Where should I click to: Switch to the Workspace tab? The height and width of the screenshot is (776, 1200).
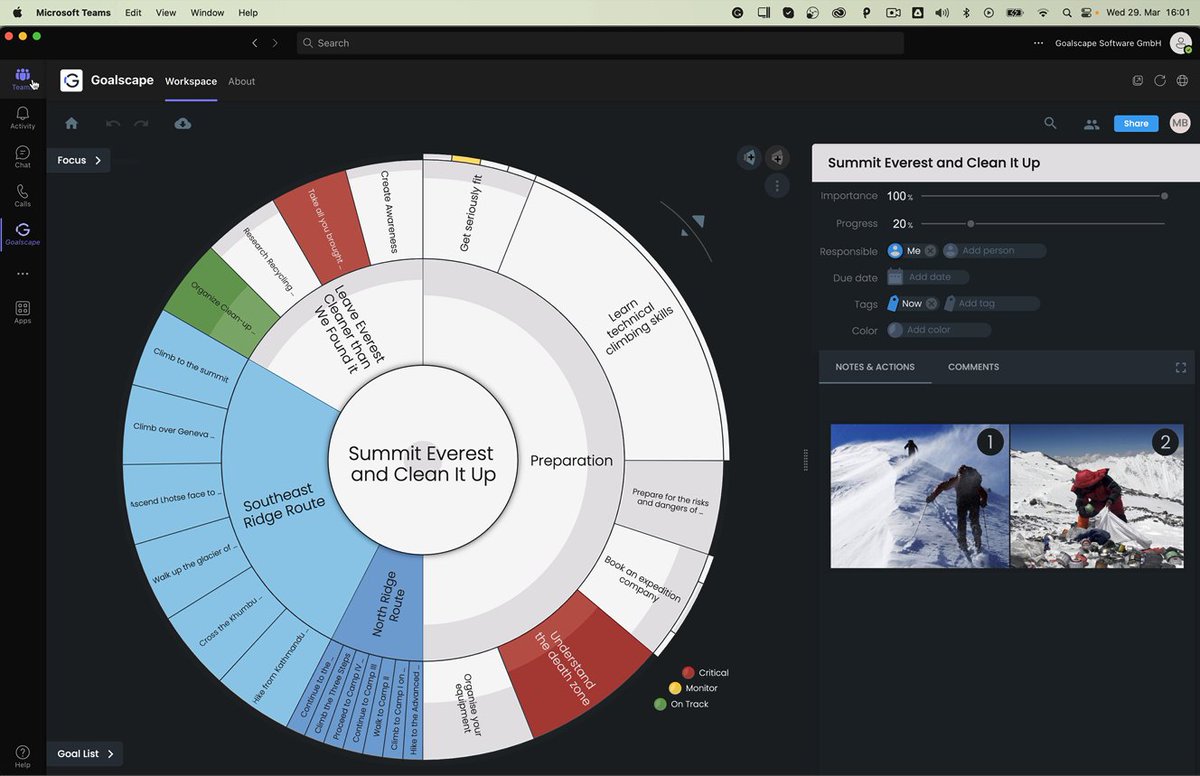point(191,81)
